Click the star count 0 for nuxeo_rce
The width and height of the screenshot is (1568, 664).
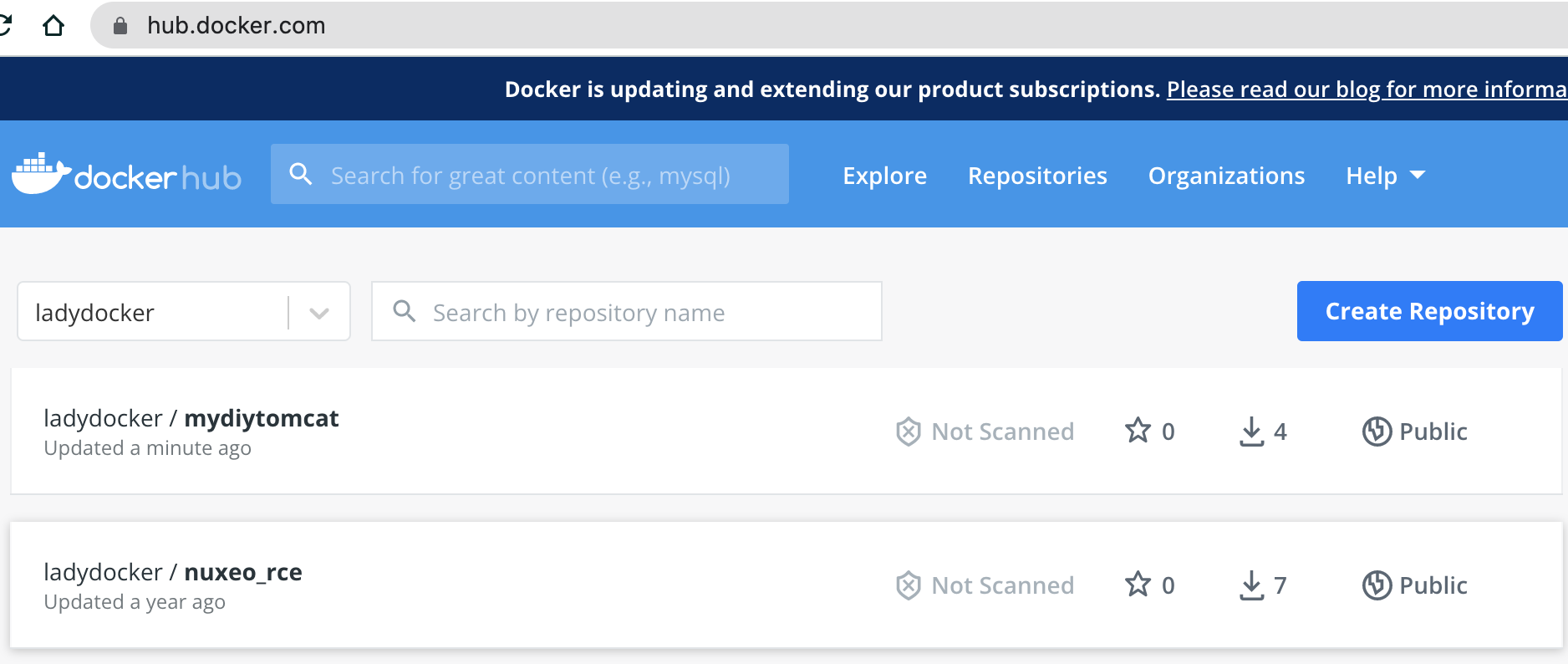click(x=1168, y=585)
